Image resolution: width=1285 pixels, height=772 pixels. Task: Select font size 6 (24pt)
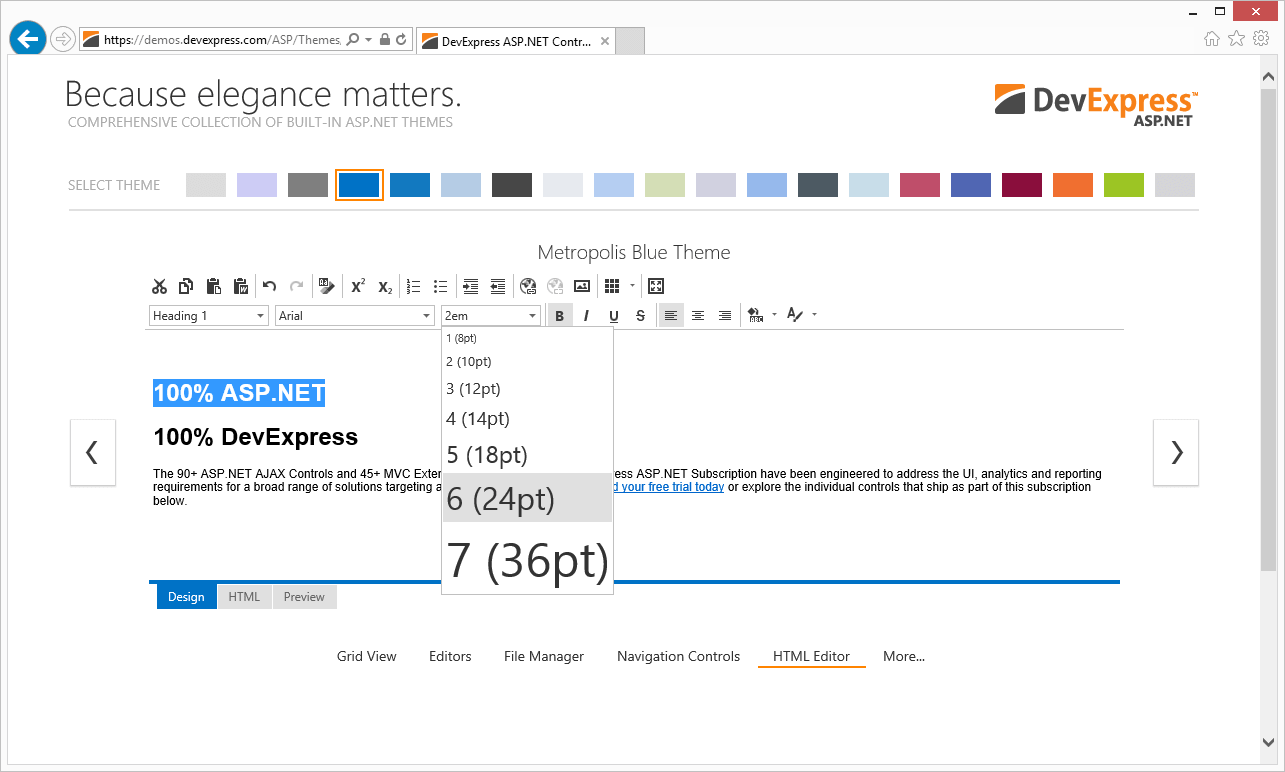pyautogui.click(x=527, y=498)
